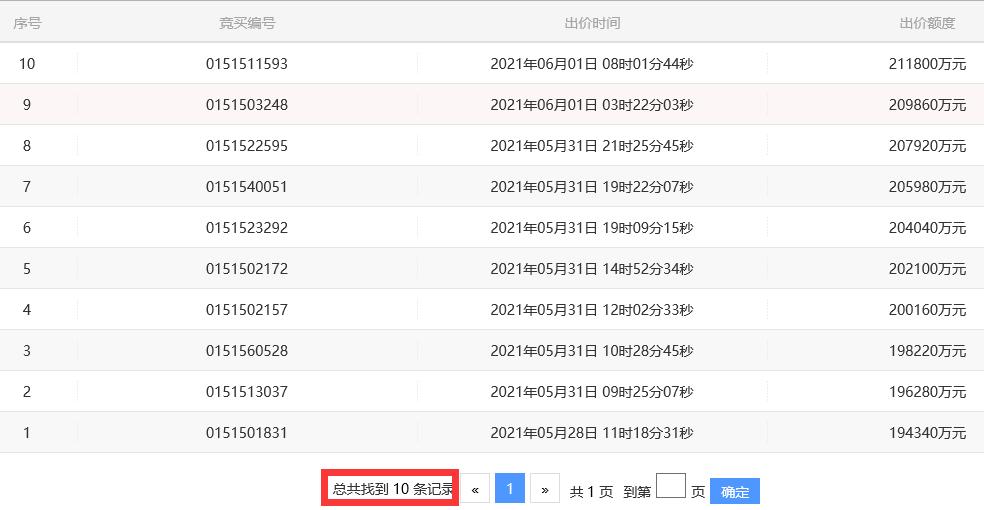The height and width of the screenshot is (510, 984).
Task: Click serial number 8 cell
Action: click(x=27, y=146)
